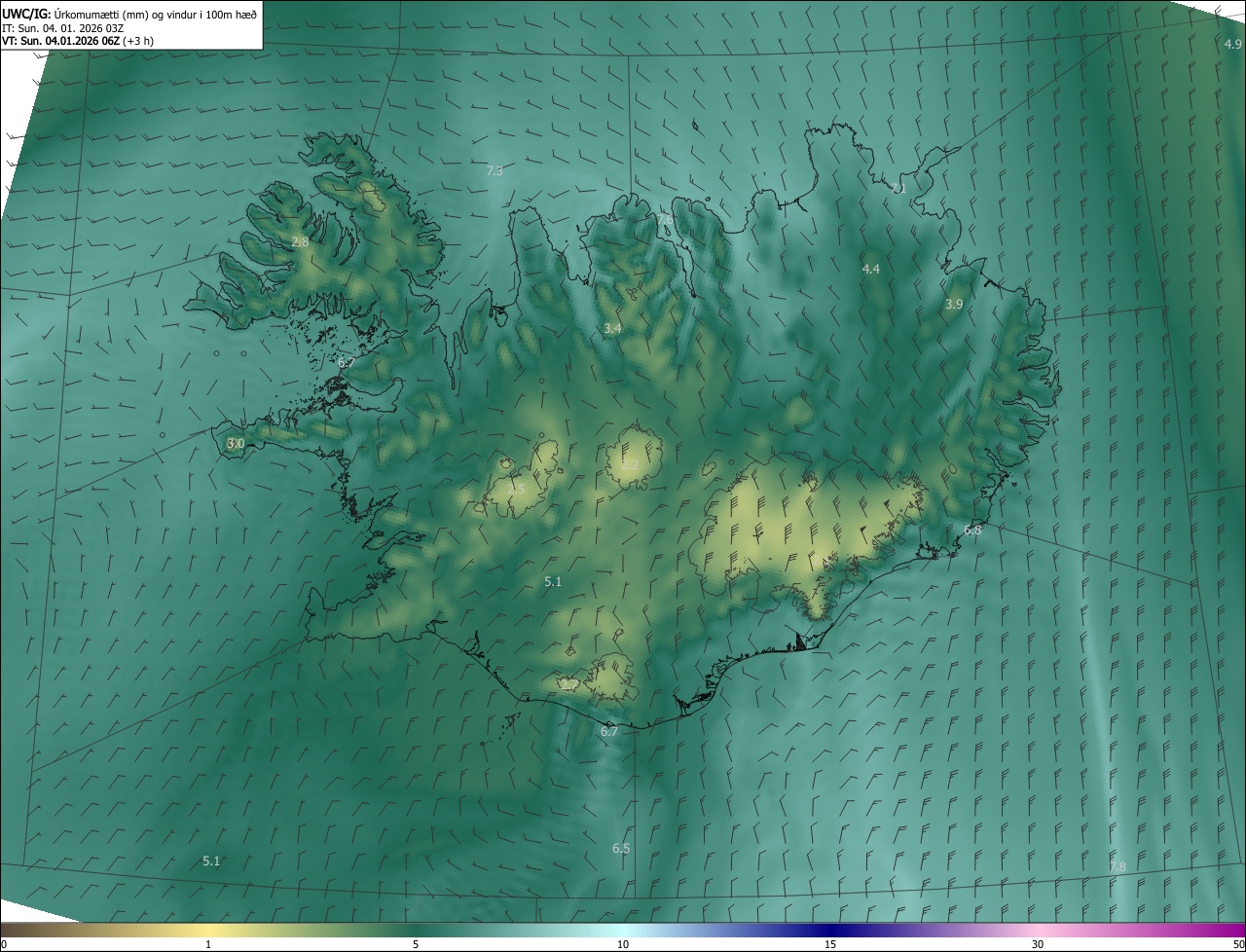Click the 0 label on the colour scale
This screenshot has height=952, width=1246.
[4, 944]
